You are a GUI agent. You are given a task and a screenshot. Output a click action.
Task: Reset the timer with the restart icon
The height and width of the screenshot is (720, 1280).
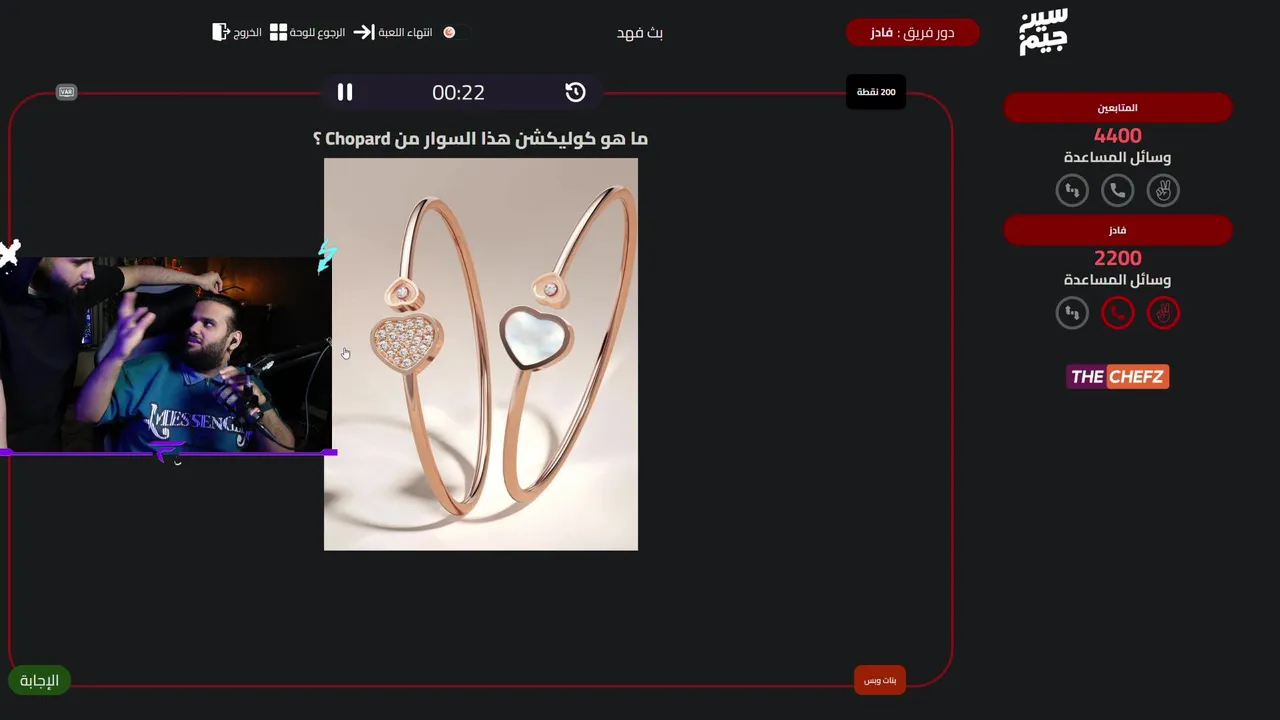coord(575,92)
